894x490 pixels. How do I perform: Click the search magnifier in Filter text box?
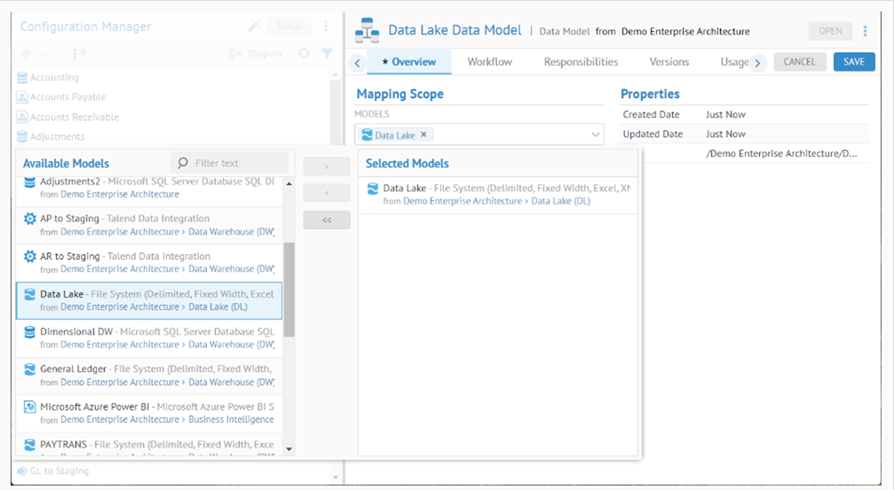point(182,163)
